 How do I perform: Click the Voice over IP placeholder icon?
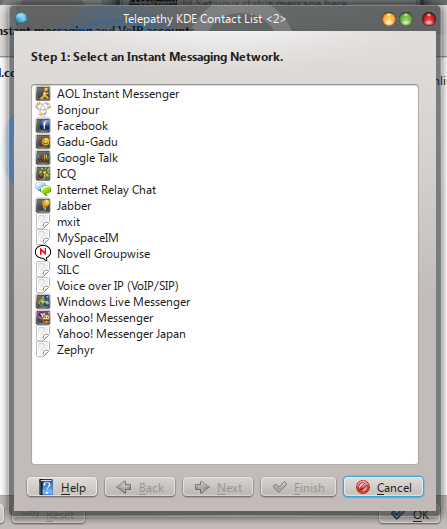[x=43, y=285]
